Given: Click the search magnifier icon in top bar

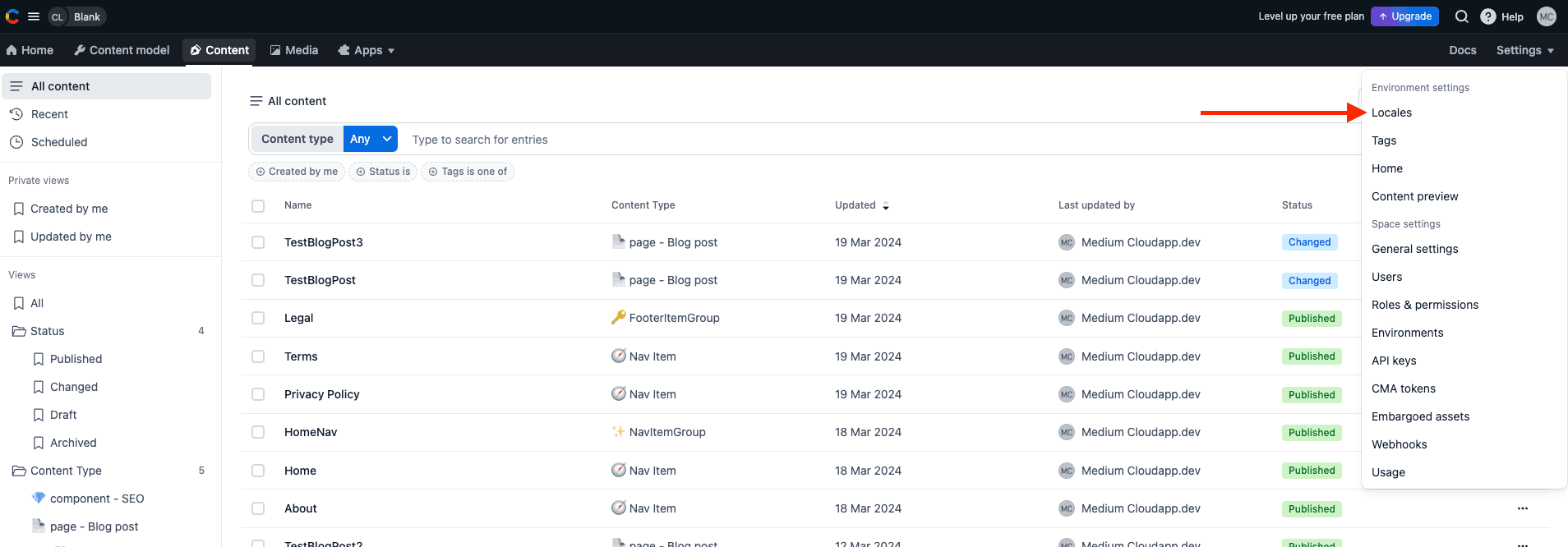Looking at the screenshot, I should coord(1461,16).
